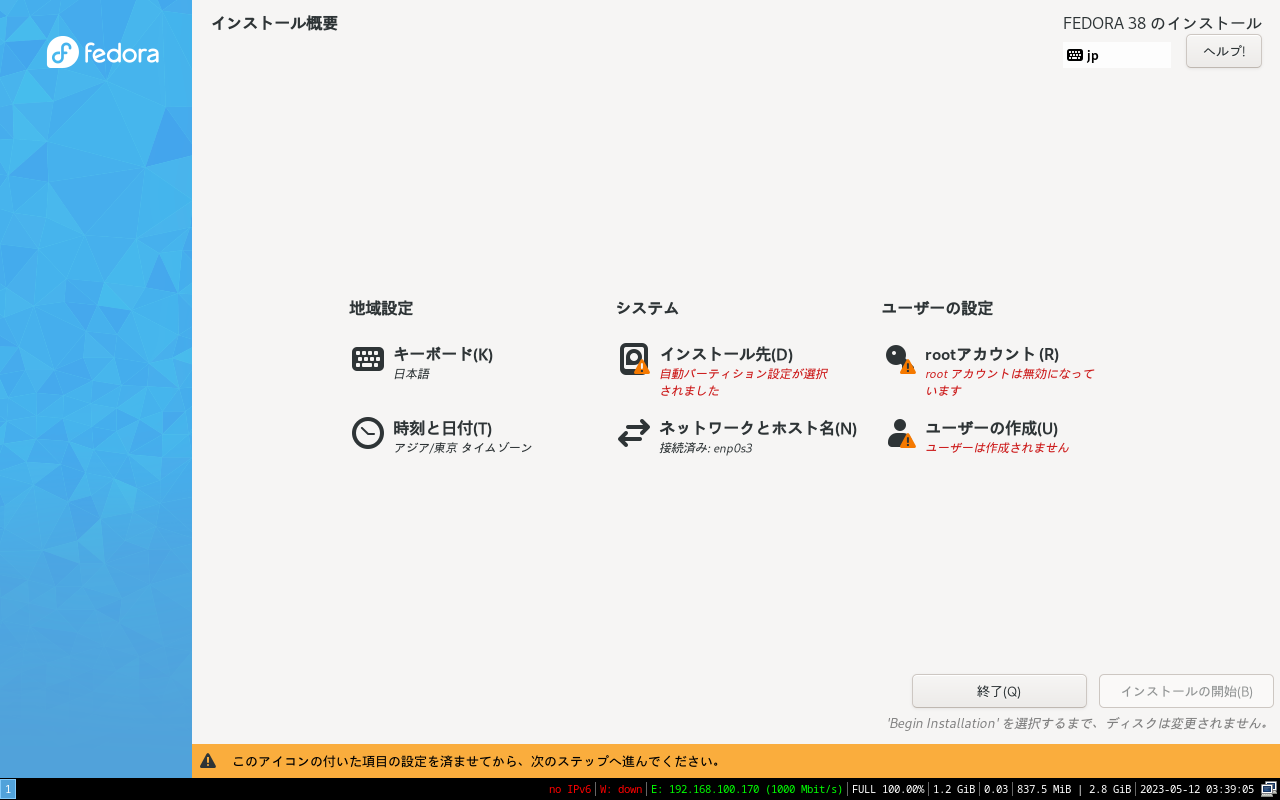Click the 'Begin Installation' hint text
Image resolution: width=1280 pixels, height=800 pixels.
(x=1079, y=723)
